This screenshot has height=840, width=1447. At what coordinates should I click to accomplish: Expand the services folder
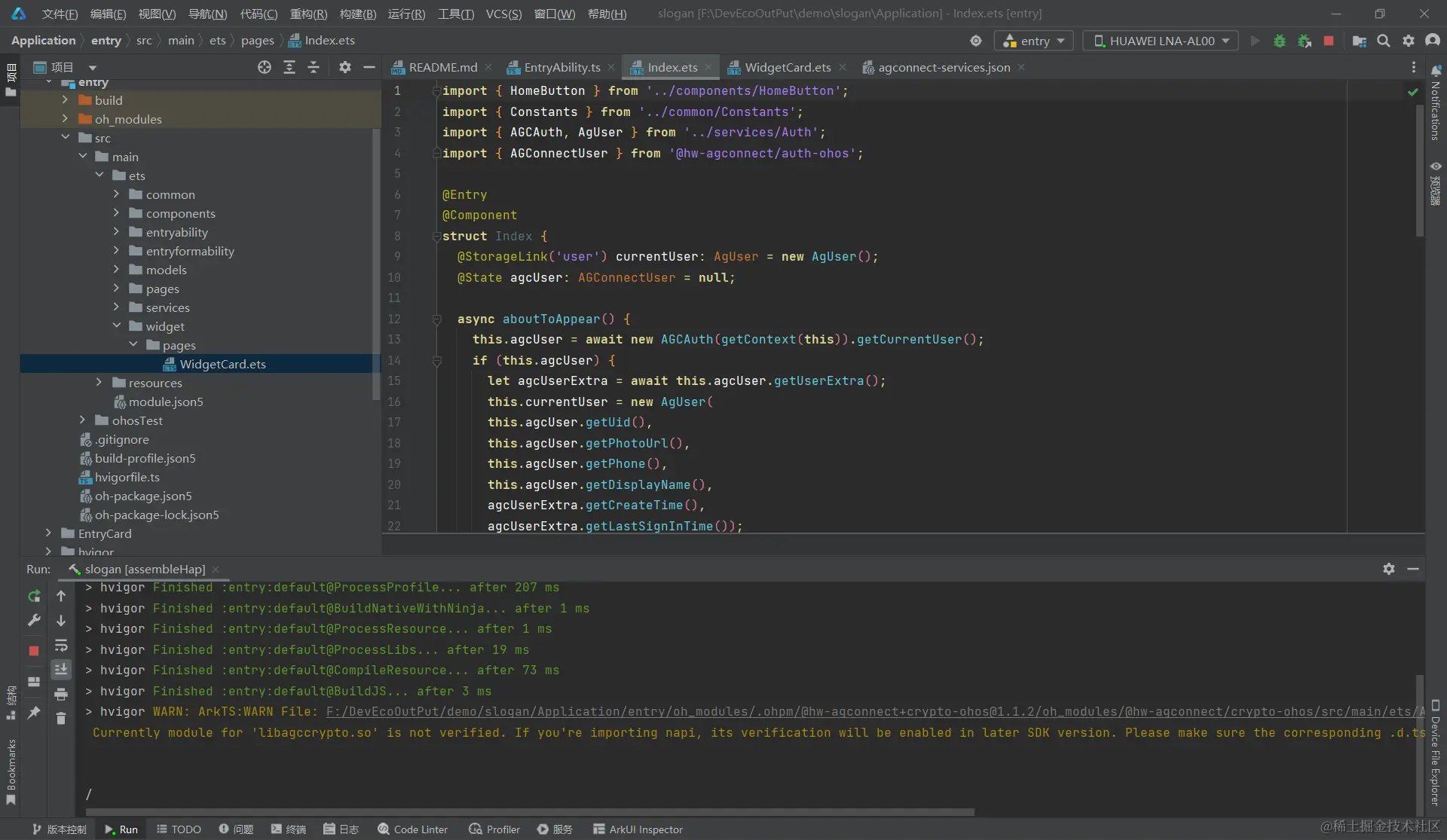click(116, 307)
